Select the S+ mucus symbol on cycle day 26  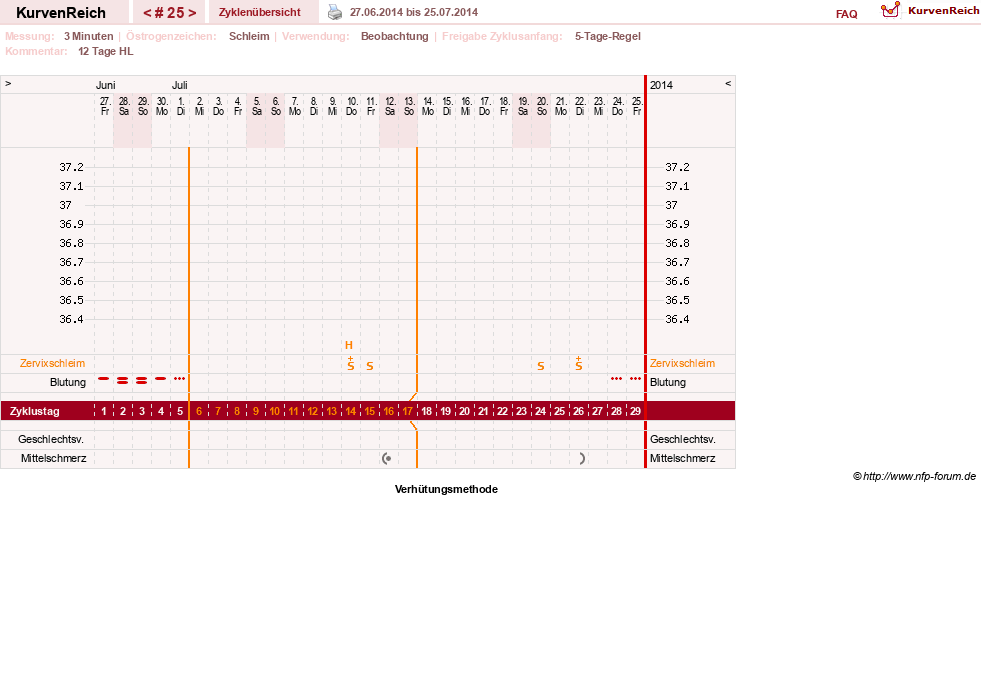pyautogui.click(x=579, y=363)
